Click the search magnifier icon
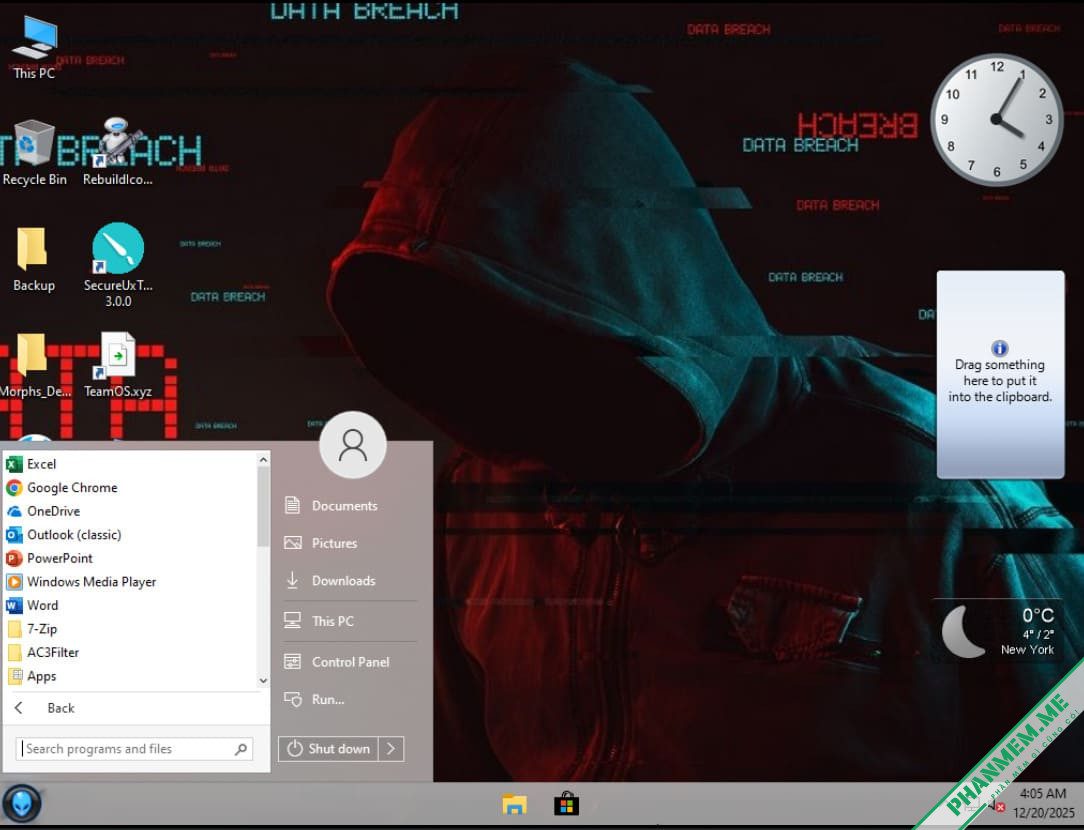This screenshot has height=830, width=1084. coord(241,748)
